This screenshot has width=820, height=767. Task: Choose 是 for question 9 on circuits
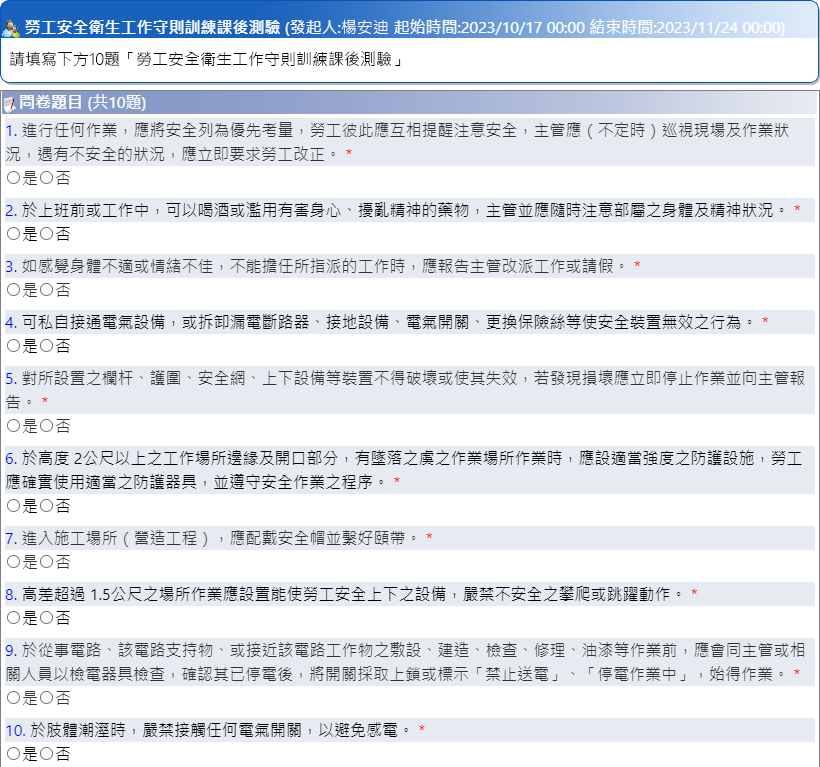point(14,697)
